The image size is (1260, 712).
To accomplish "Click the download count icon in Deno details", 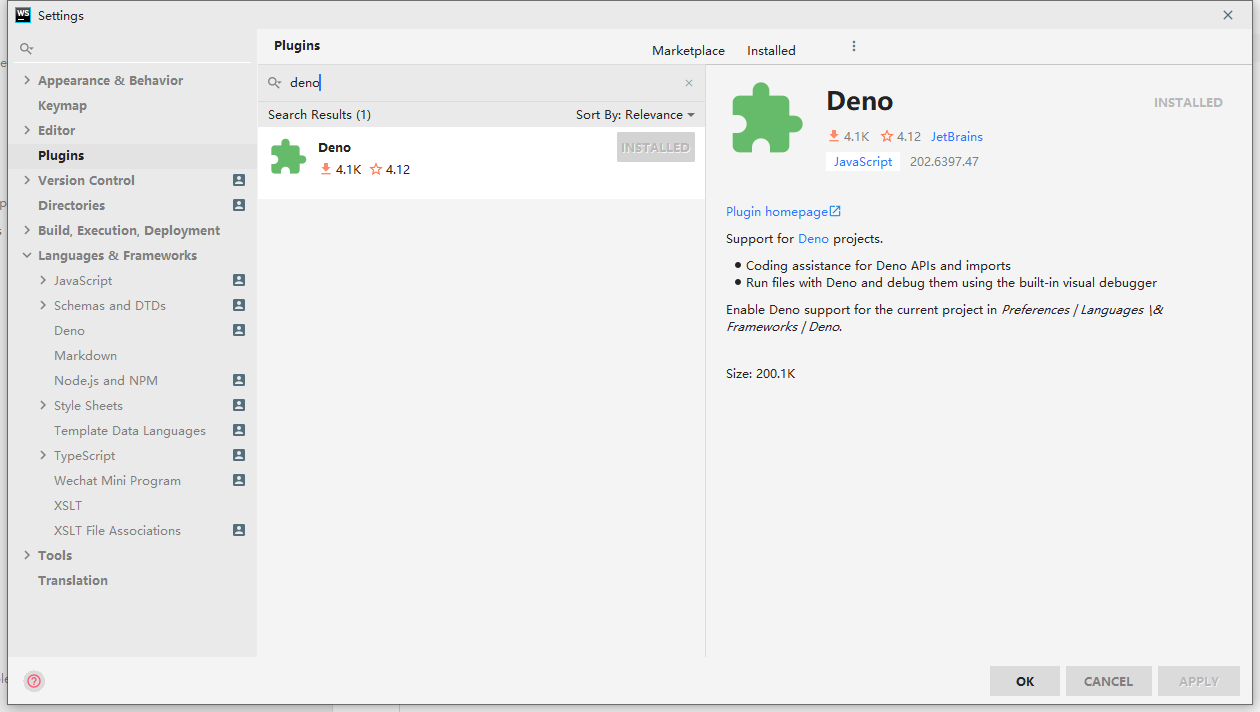I will [x=834, y=136].
